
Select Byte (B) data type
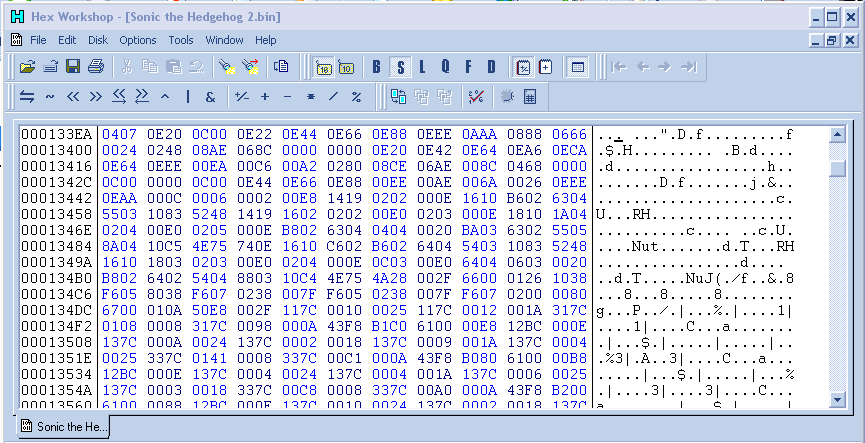click(377, 68)
